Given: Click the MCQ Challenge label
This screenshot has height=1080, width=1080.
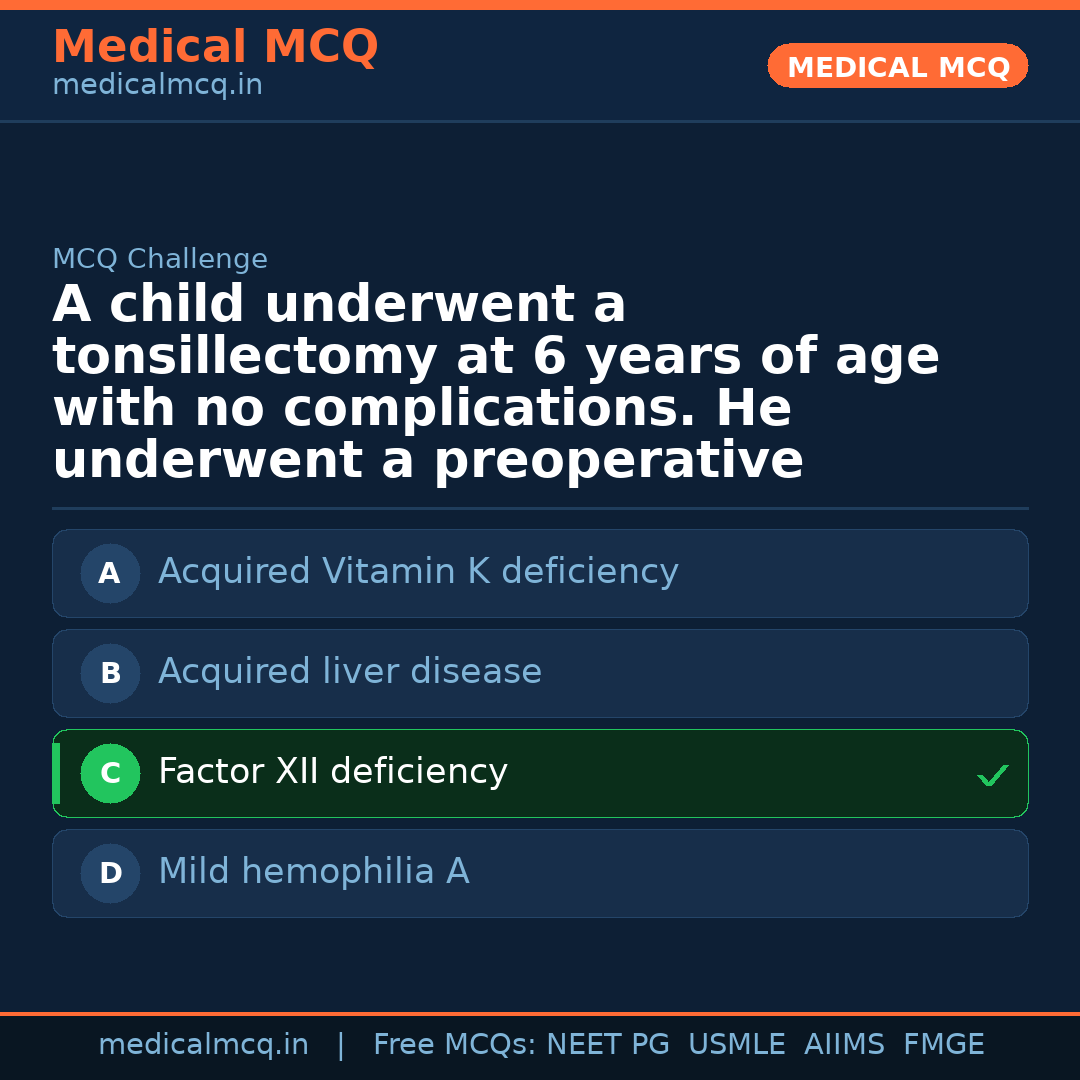Looking at the screenshot, I should [160, 260].
